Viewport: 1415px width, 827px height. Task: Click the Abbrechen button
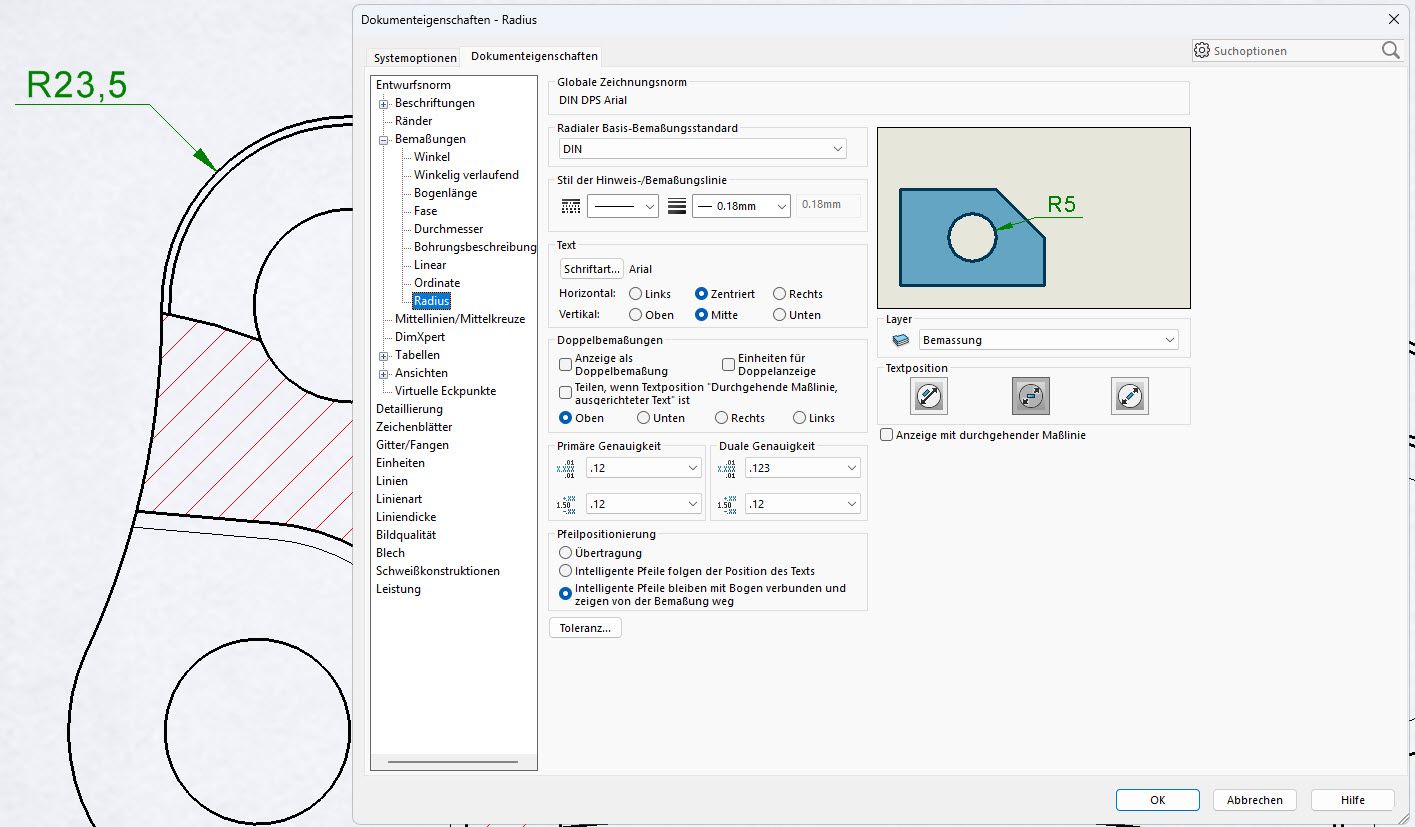tap(1255, 800)
